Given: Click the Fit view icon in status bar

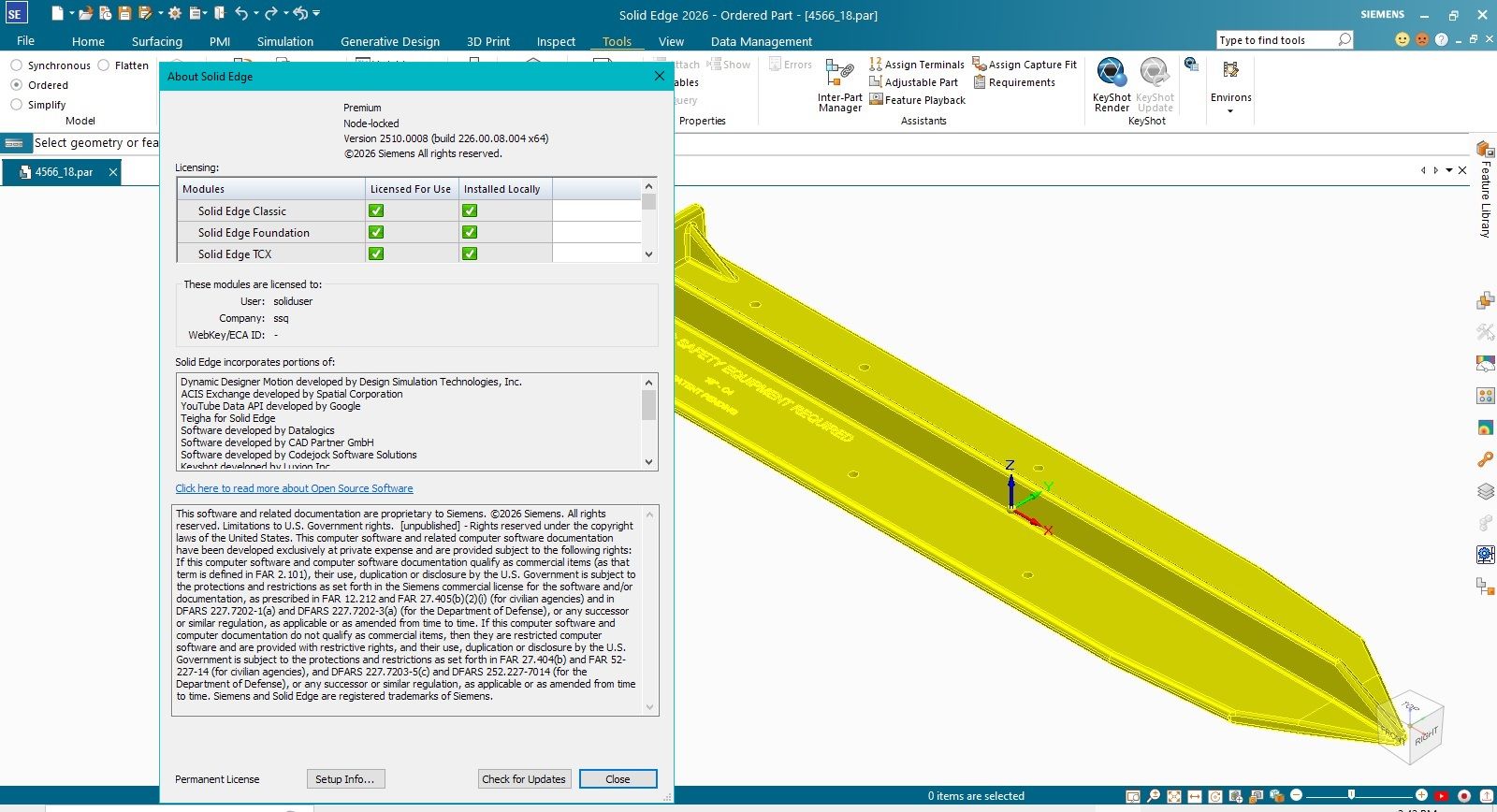Looking at the screenshot, I should coord(1174,796).
